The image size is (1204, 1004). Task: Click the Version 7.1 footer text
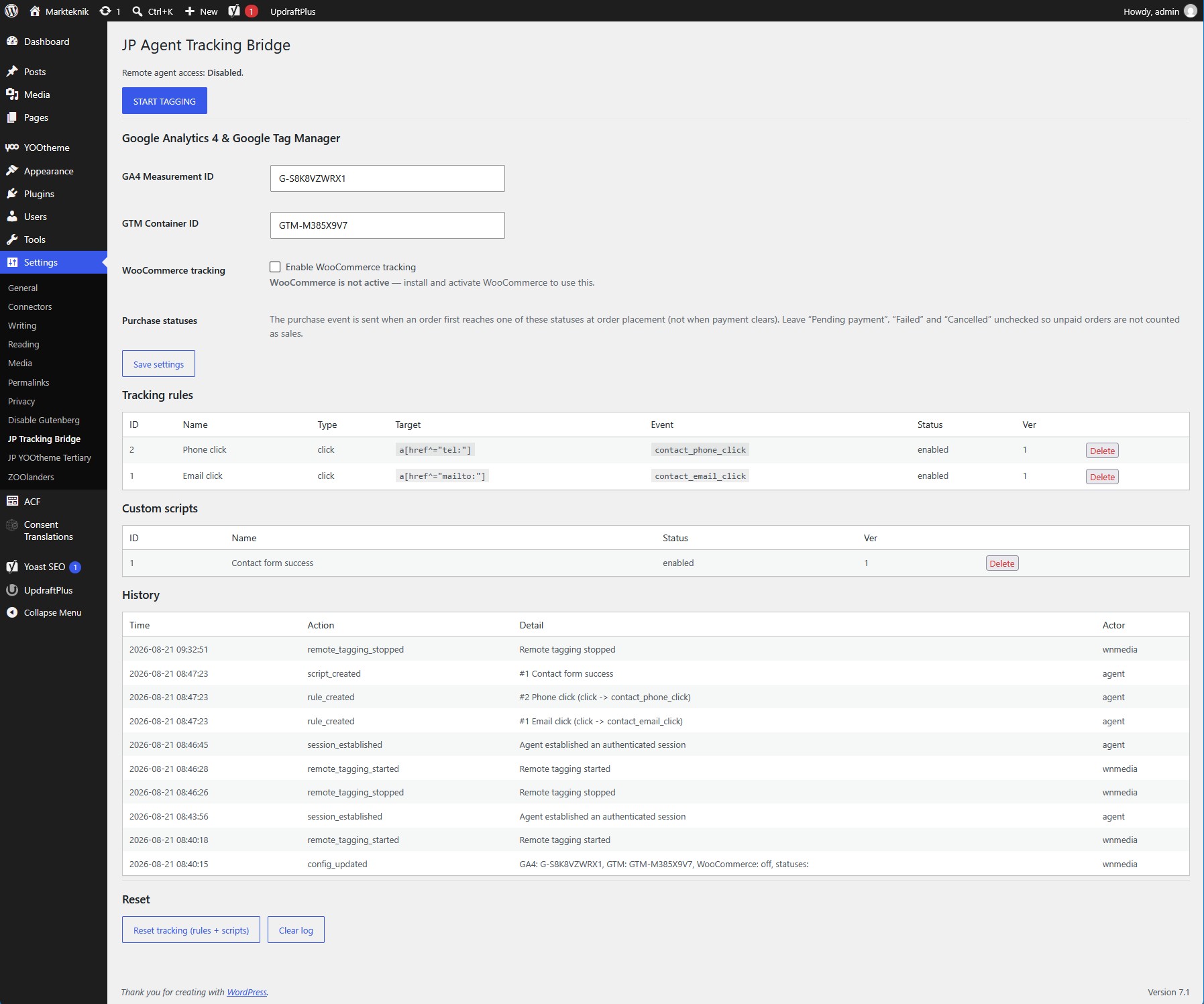(x=1168, y=992)
